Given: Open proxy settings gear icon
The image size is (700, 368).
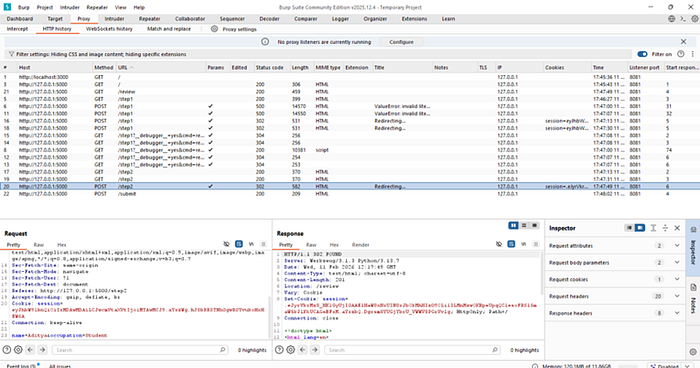Looking at the screenshot, I should coord(214,29).
